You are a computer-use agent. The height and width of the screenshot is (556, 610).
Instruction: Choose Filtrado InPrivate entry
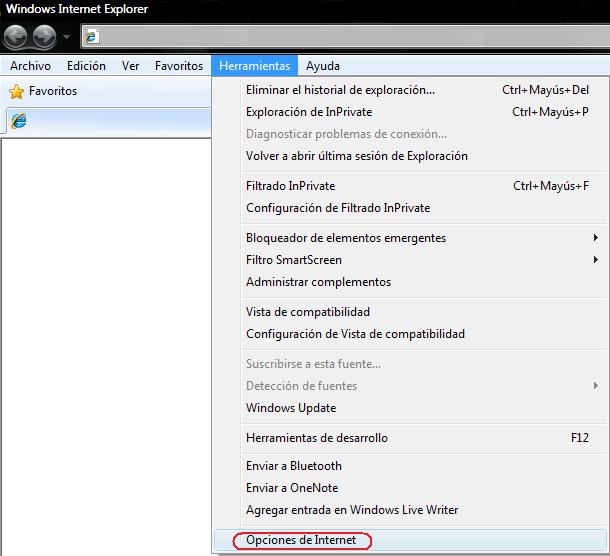coord(412,186)
